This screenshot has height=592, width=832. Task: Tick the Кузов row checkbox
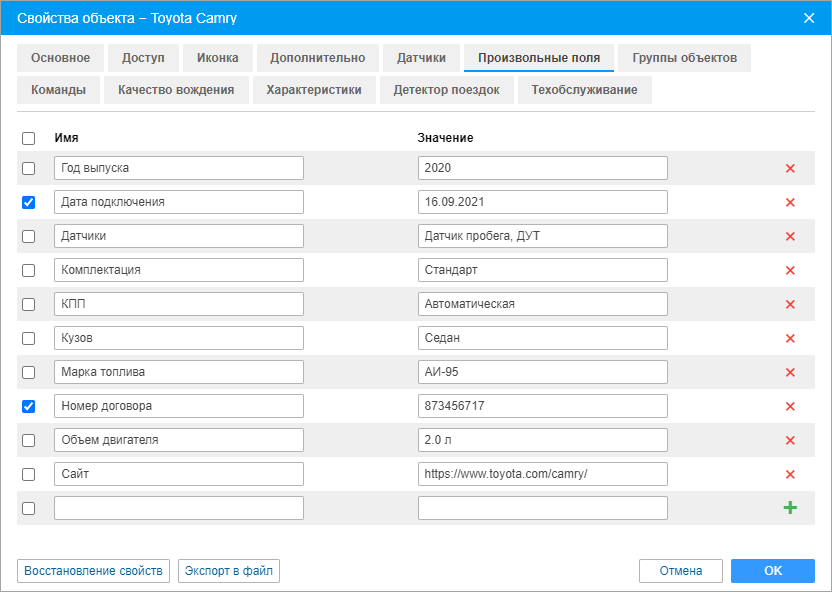coord(29,338)
